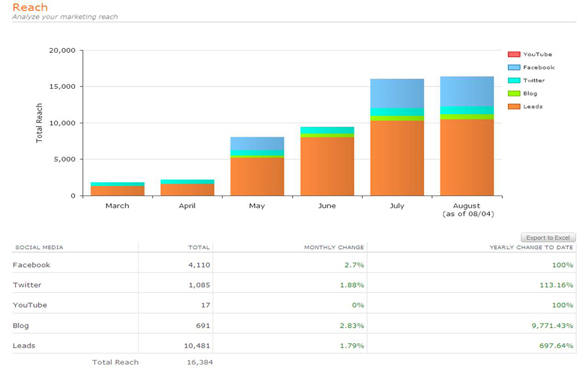This screenshot has height=370, width=587.
Task: Click the July axis label
Action: tap(397, 206)
